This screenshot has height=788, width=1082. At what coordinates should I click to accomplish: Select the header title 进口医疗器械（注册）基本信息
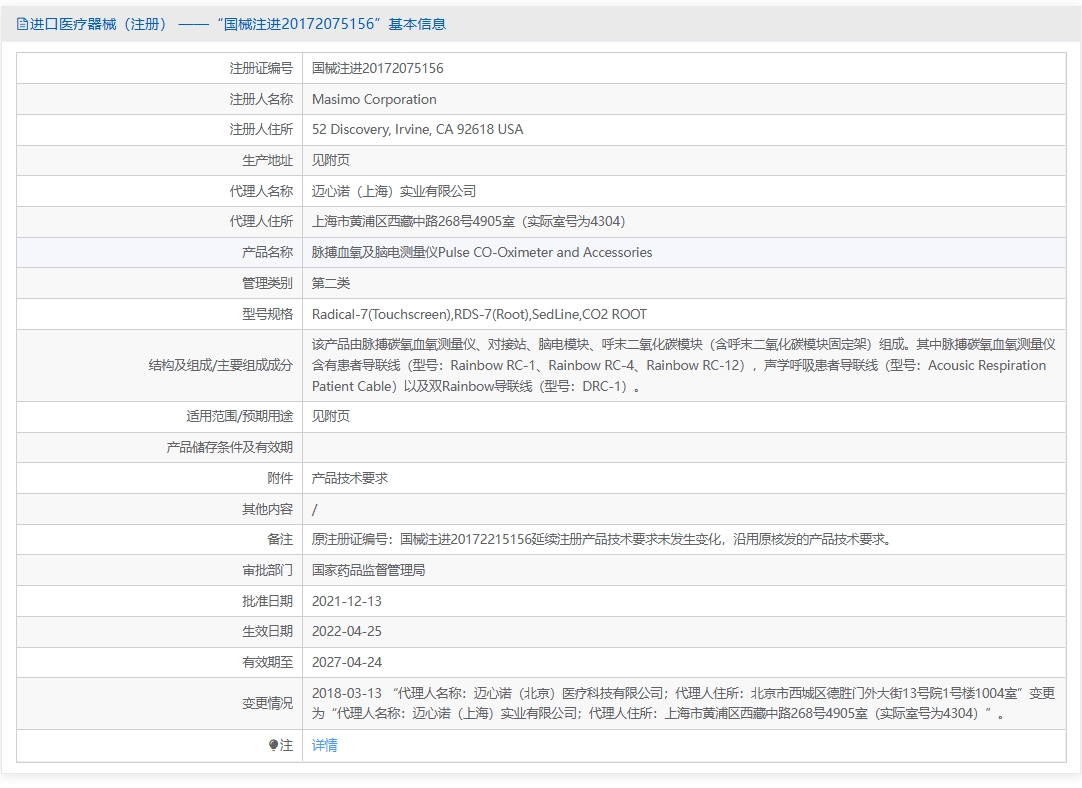tap(237, 24)
